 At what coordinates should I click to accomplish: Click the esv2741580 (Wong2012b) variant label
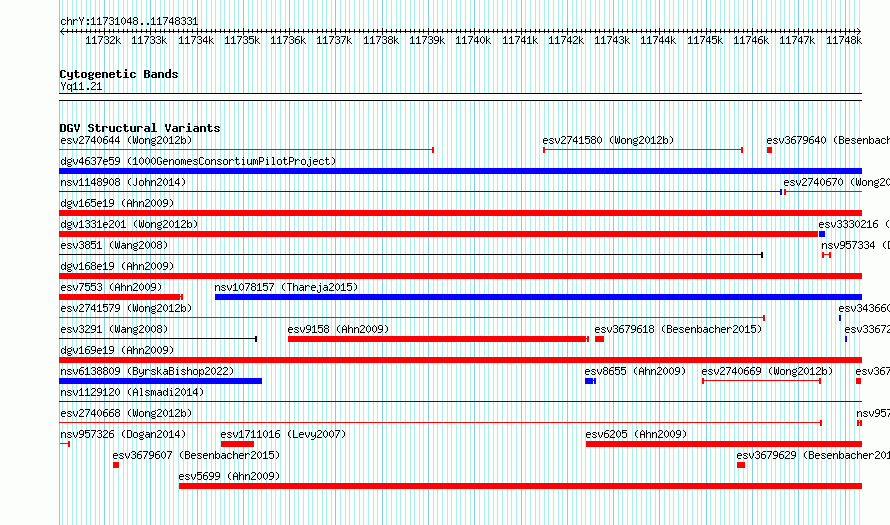tap(608, 140)
